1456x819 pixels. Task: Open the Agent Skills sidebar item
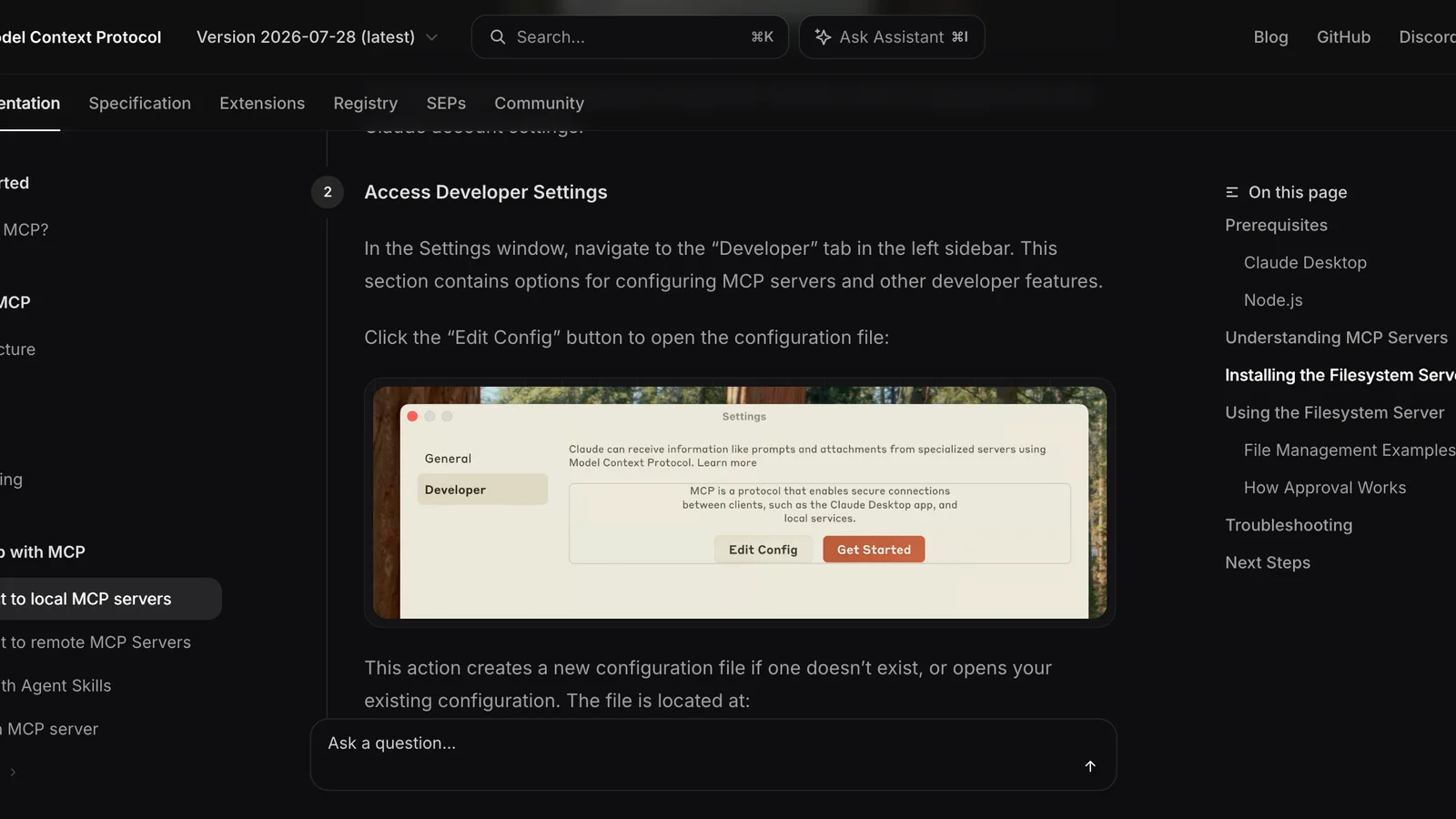(56, 686)
